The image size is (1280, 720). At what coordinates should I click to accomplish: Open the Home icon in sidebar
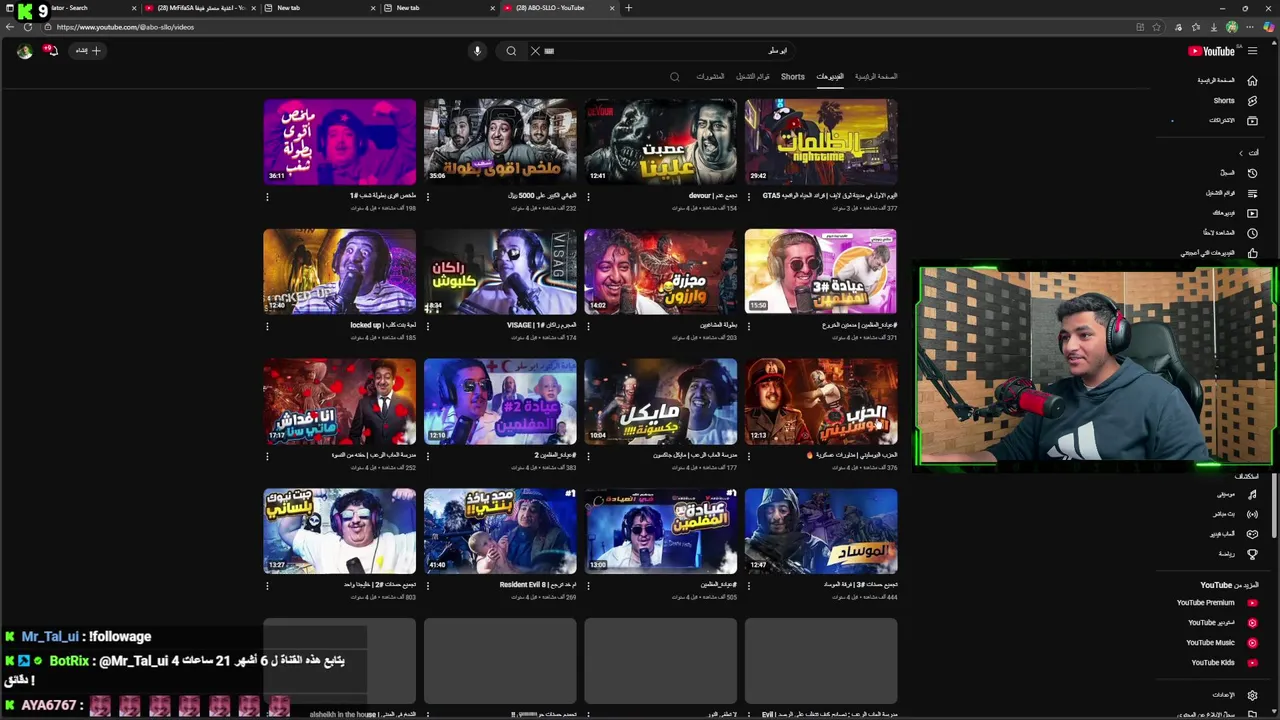tap(1252, 80)
